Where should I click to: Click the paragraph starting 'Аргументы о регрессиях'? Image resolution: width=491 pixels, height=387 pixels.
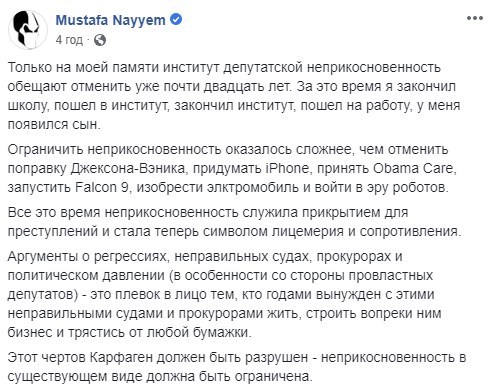[224, 294]
